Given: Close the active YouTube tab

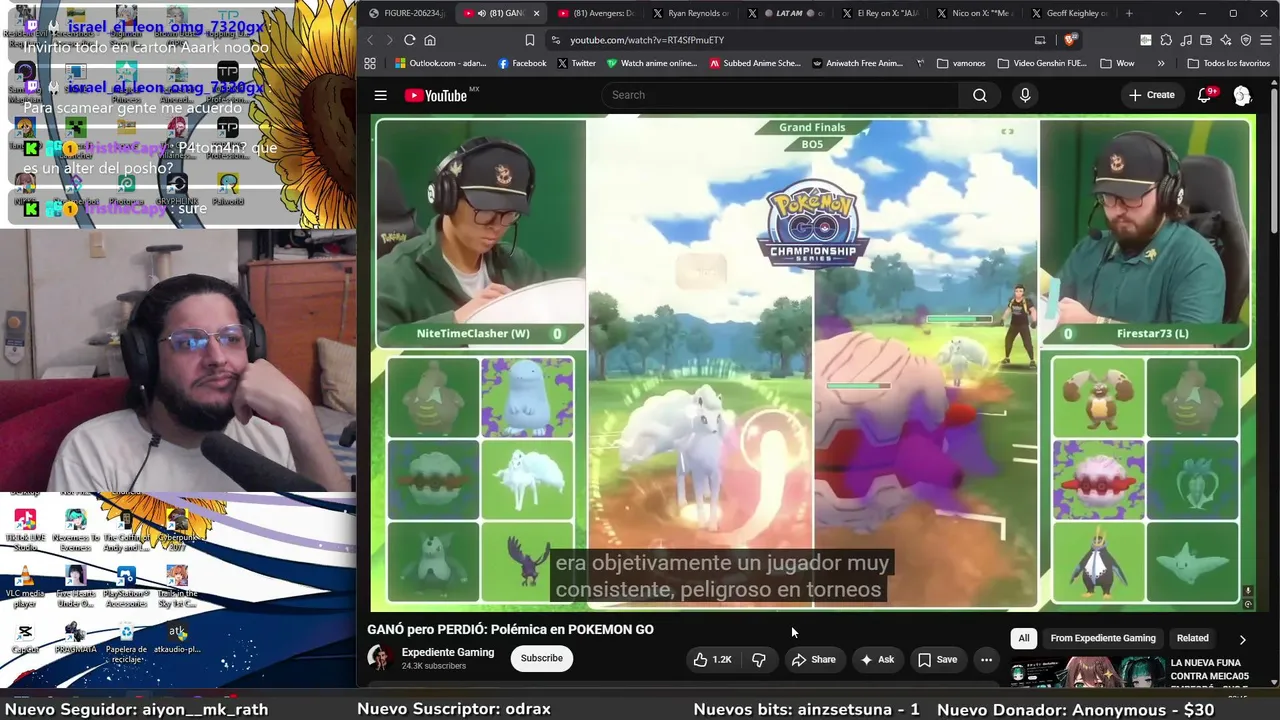Looking at the screenshot, I should [x=536, y=13].
